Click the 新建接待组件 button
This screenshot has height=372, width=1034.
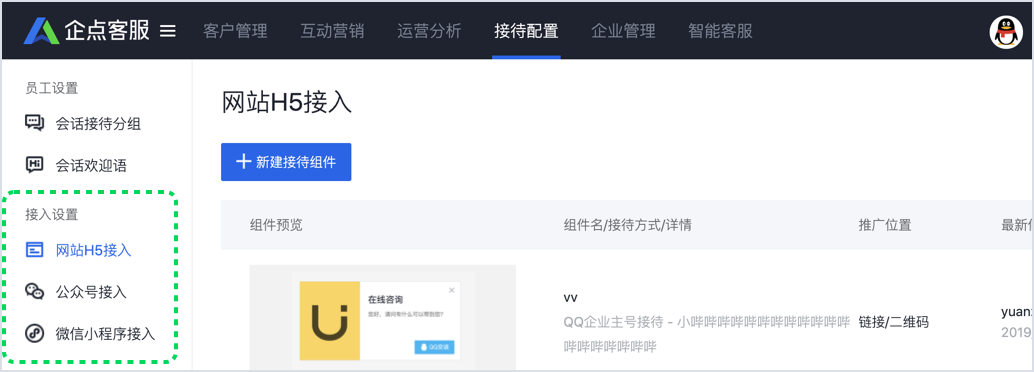pos(286,162)
